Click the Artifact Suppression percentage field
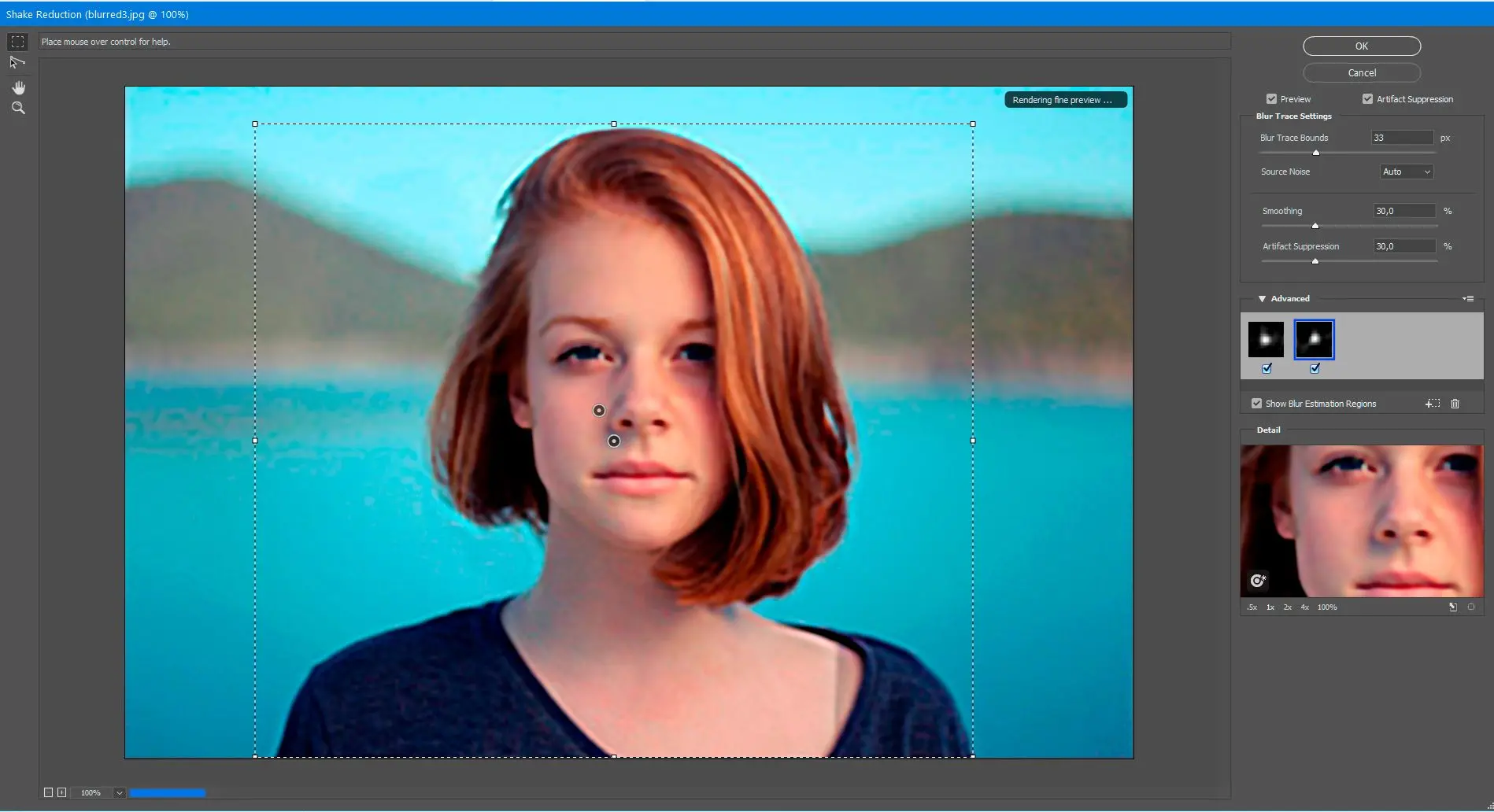 (1404, 246)
